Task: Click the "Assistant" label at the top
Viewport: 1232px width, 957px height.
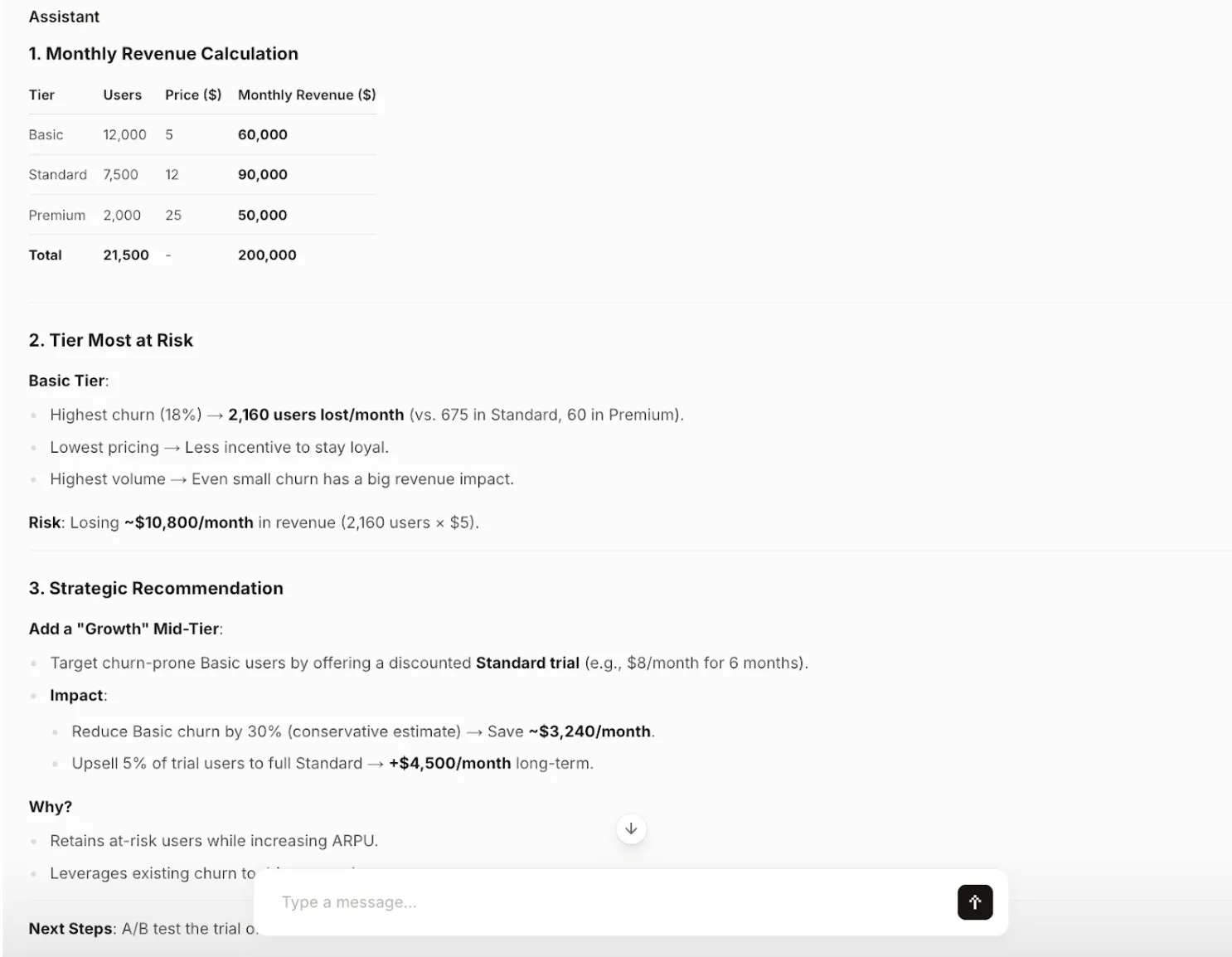Action: pyautogui.click(x=64, y=17)
